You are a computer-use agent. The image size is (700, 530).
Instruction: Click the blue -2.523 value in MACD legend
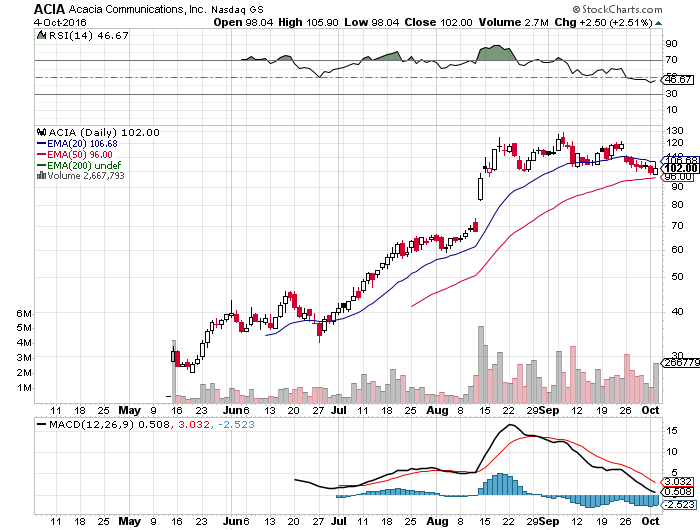236,425
